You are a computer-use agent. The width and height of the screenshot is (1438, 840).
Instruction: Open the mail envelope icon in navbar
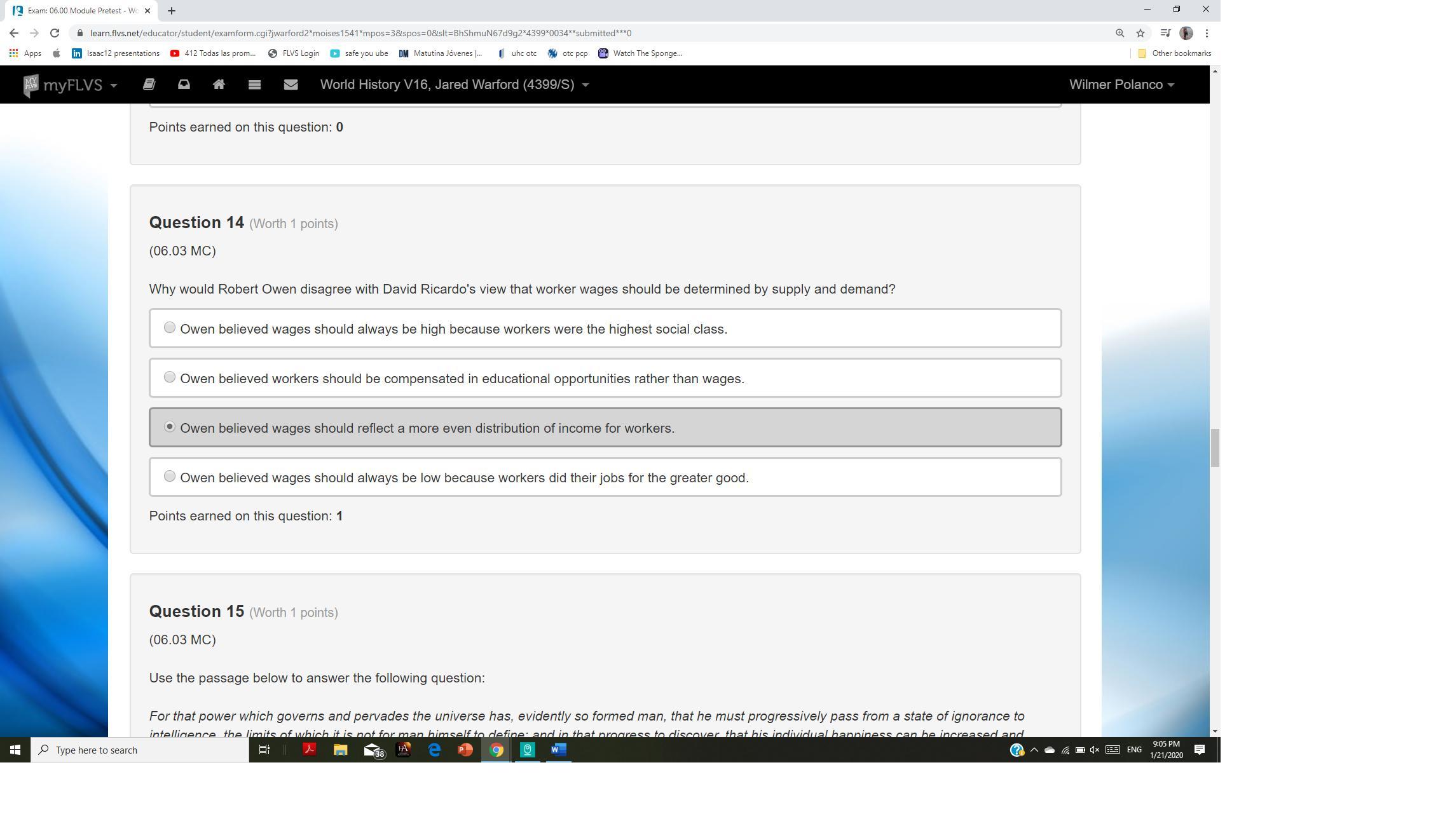pyautogui.click(x=291, y=85)
